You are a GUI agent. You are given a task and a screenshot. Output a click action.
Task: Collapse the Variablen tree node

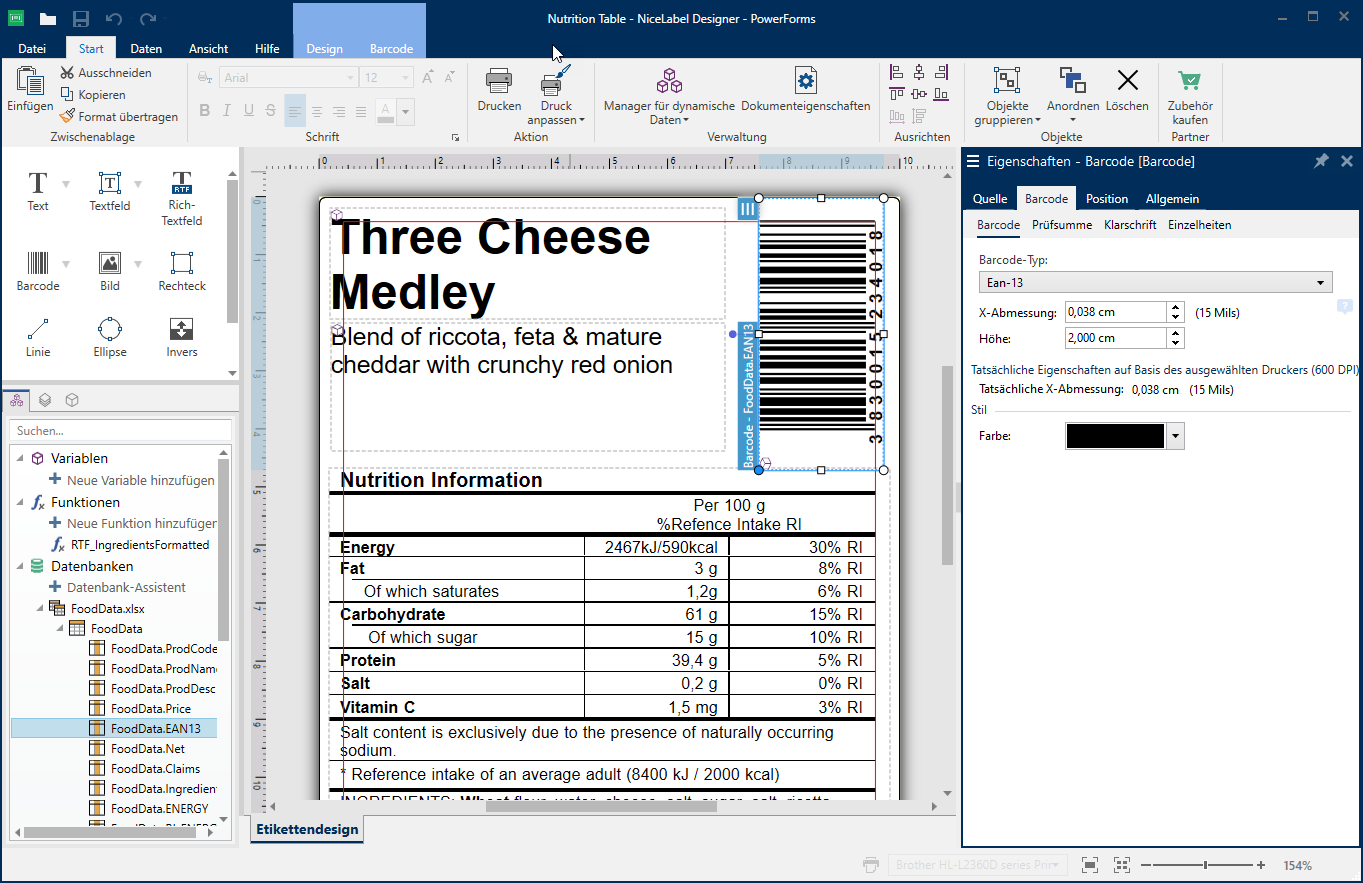point(19,458)
